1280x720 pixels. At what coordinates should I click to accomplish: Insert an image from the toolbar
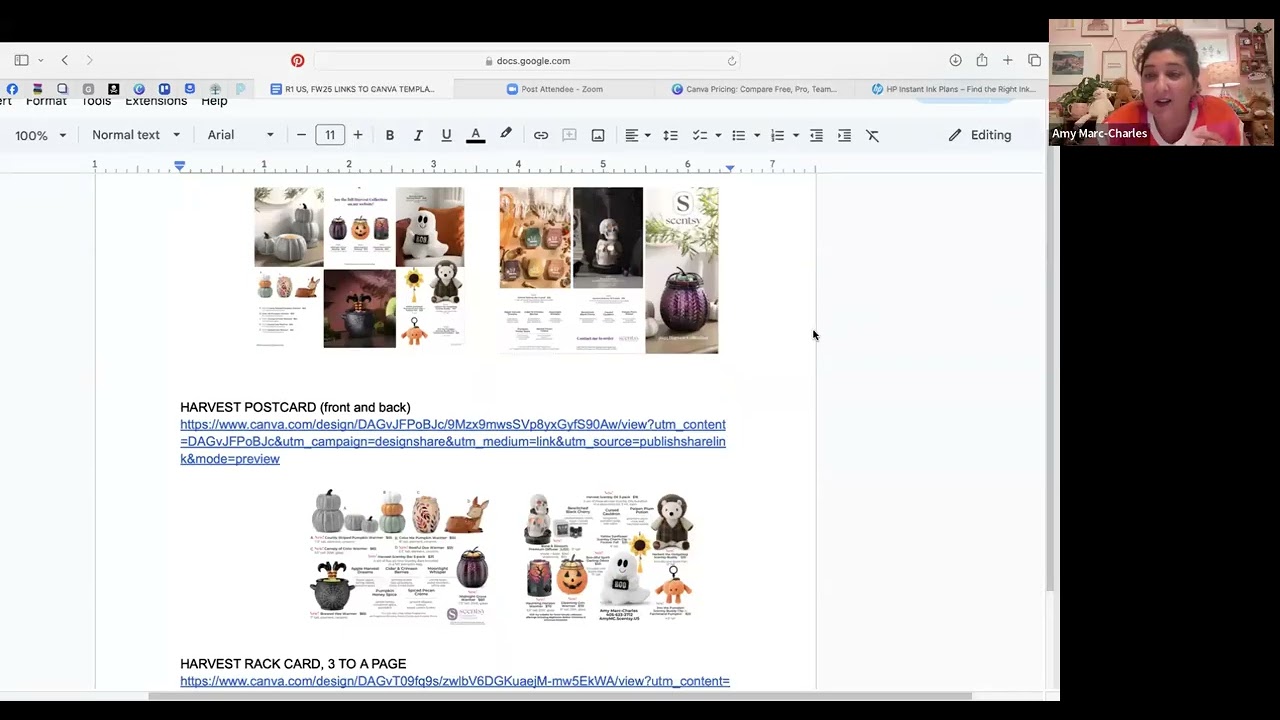598,135
